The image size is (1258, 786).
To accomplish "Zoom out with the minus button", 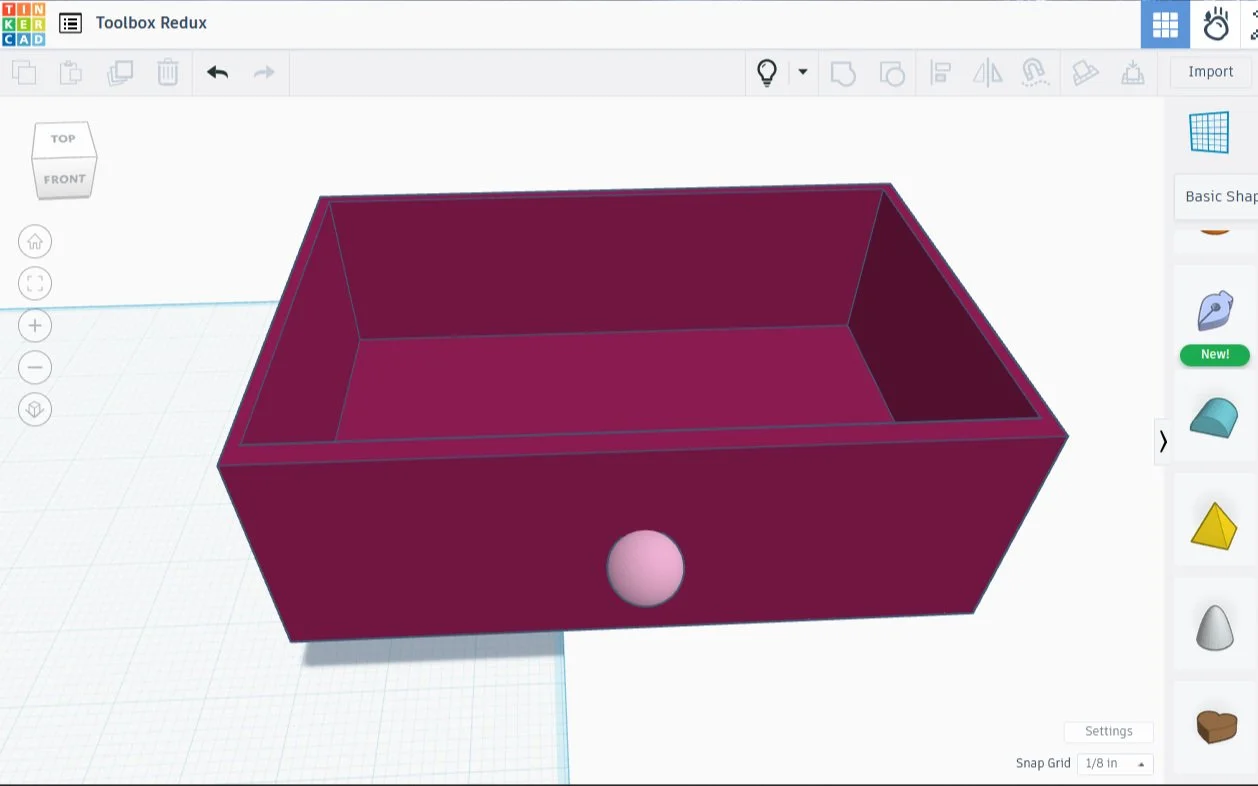I will (x=35, y=367).
